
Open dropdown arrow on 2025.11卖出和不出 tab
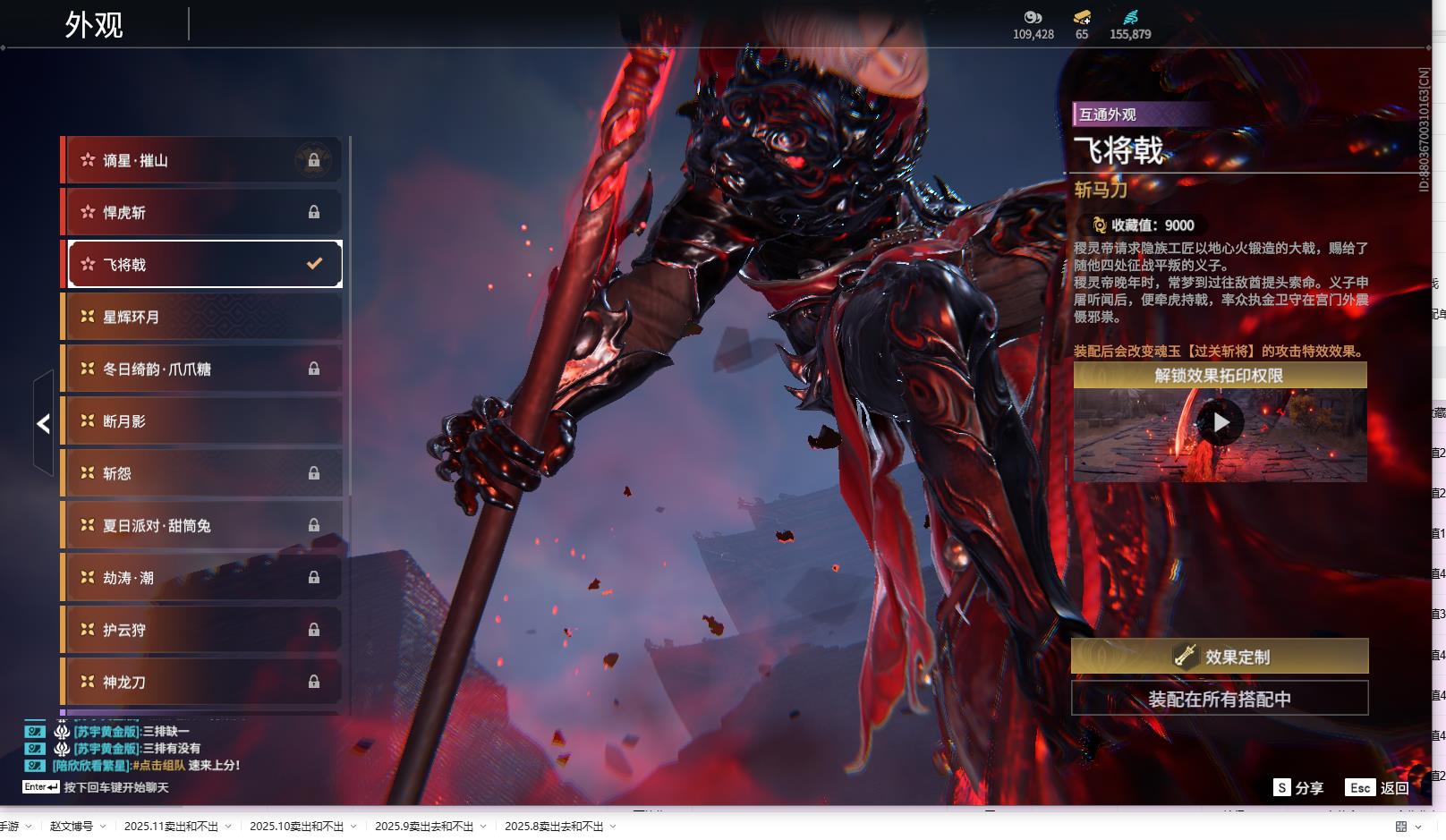[228, 827]
